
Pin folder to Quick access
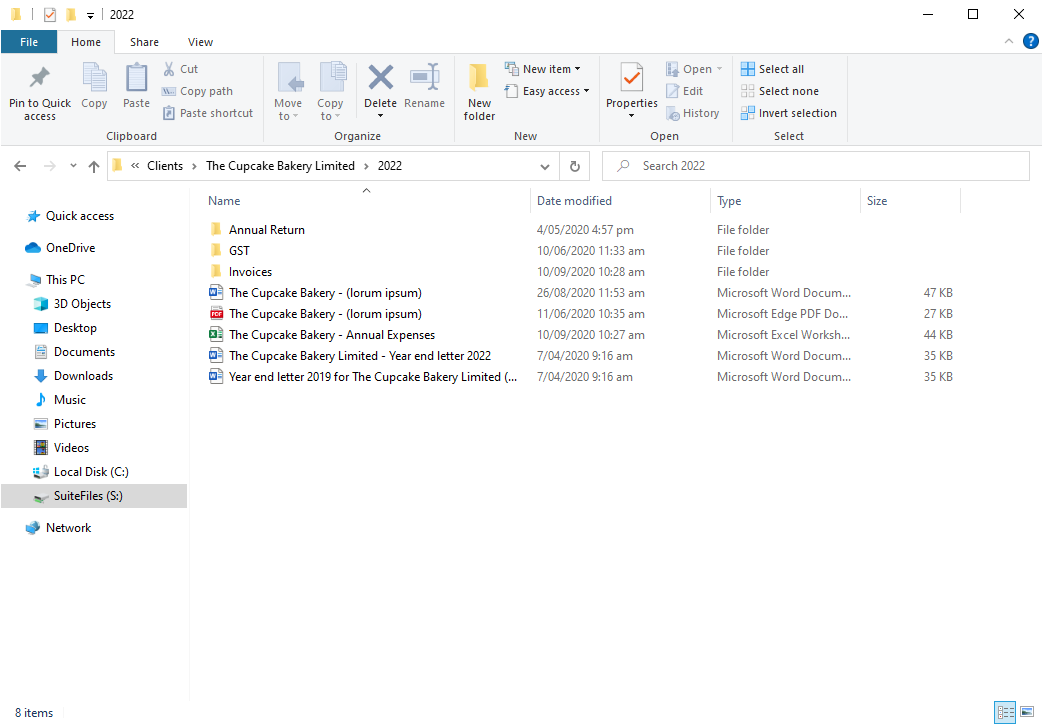(x=40, y=92)
